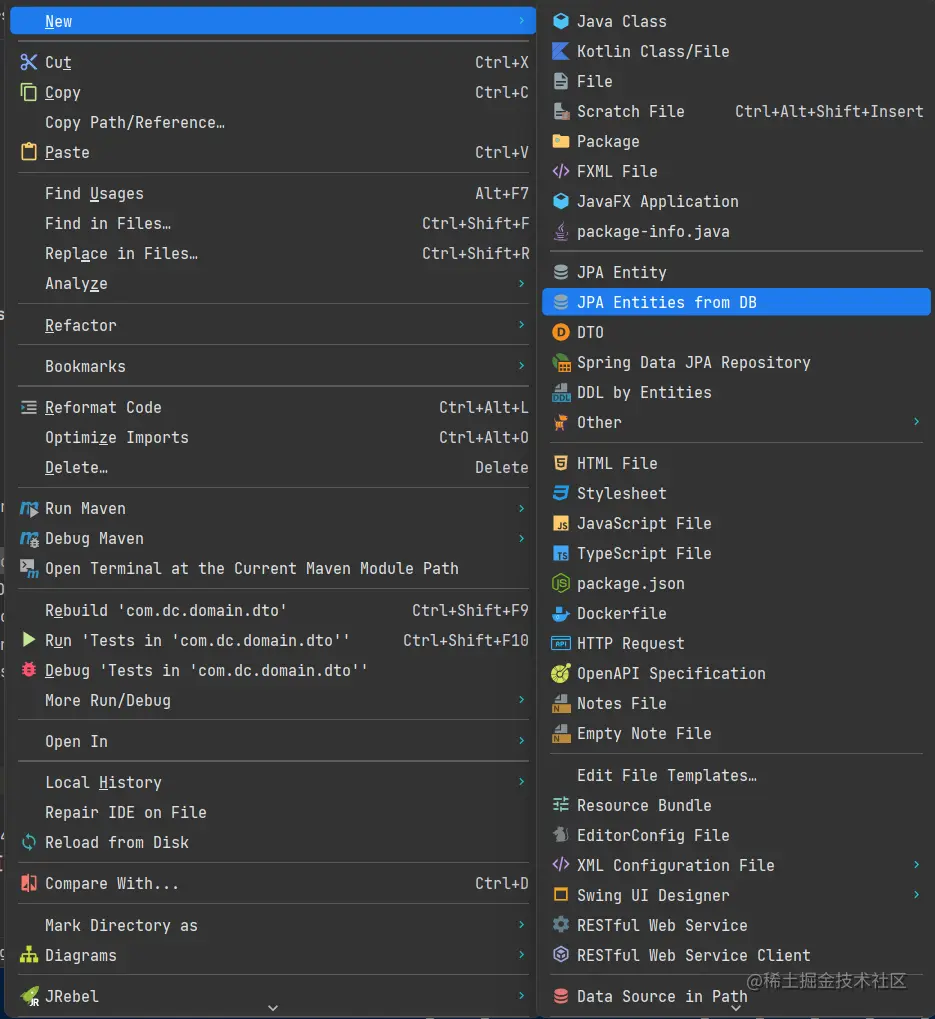Screen dimensions: 935x1019
Task: Click the Spring Data JPA Repository icon
Action: tap(561, 363)
